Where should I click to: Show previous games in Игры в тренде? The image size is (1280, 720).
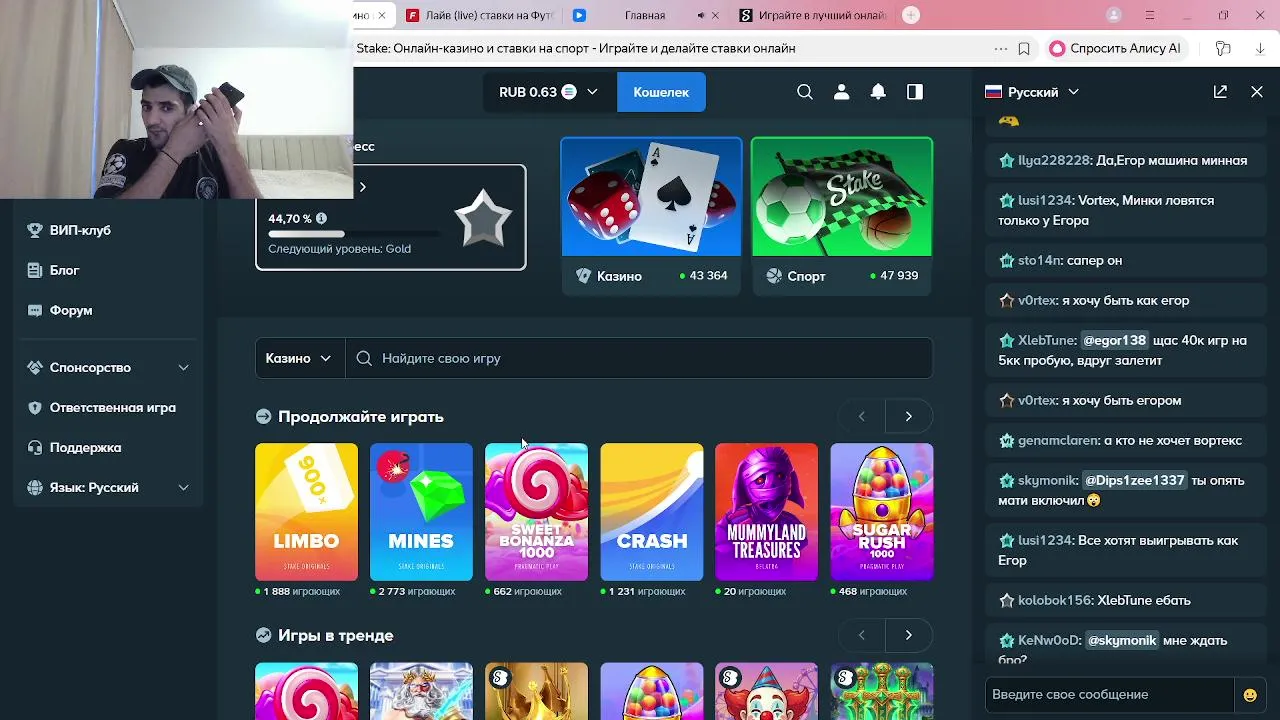coord(861,635)
